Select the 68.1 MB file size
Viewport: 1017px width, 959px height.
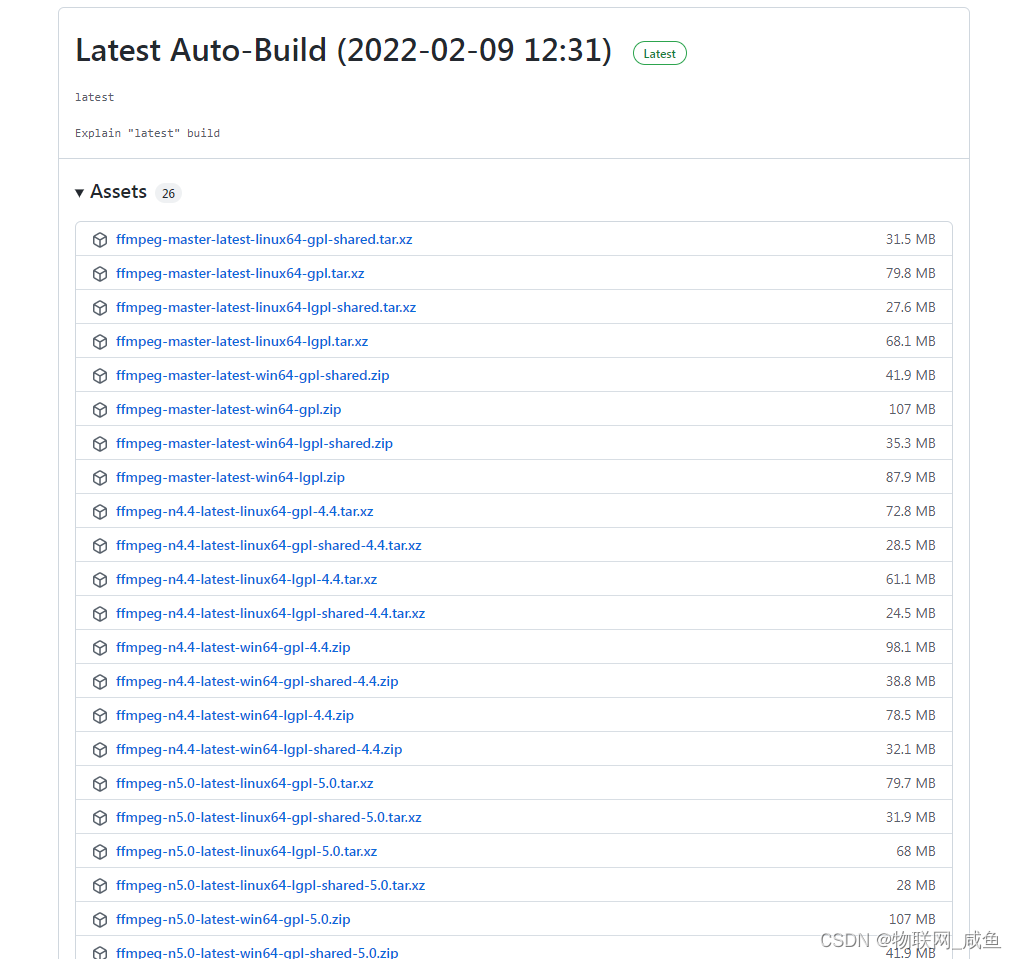(911, 341)
